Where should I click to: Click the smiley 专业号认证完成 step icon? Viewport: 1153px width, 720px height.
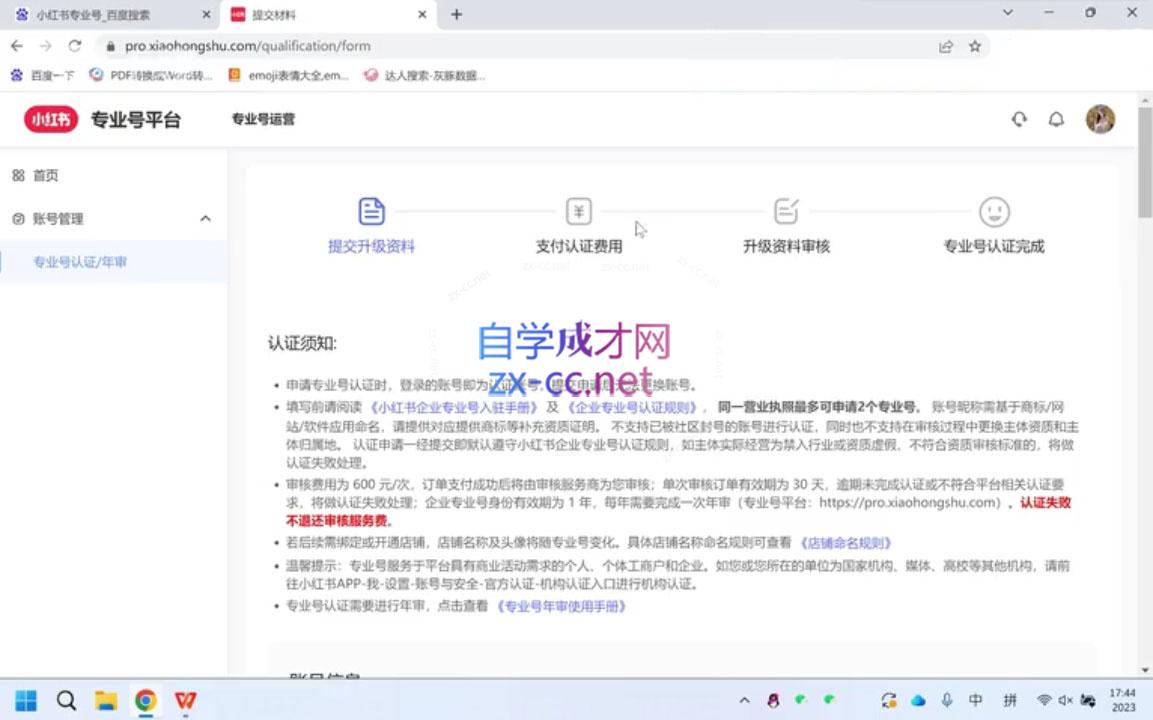coord(993,211)
